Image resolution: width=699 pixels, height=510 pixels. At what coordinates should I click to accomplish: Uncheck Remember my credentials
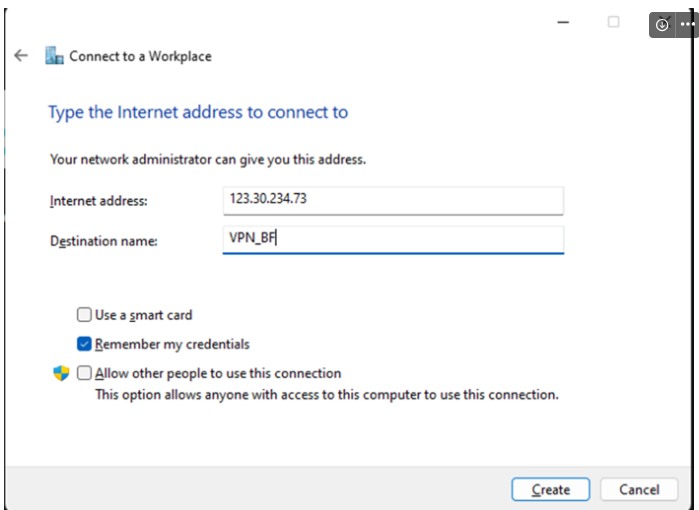(x=84, y=344)
